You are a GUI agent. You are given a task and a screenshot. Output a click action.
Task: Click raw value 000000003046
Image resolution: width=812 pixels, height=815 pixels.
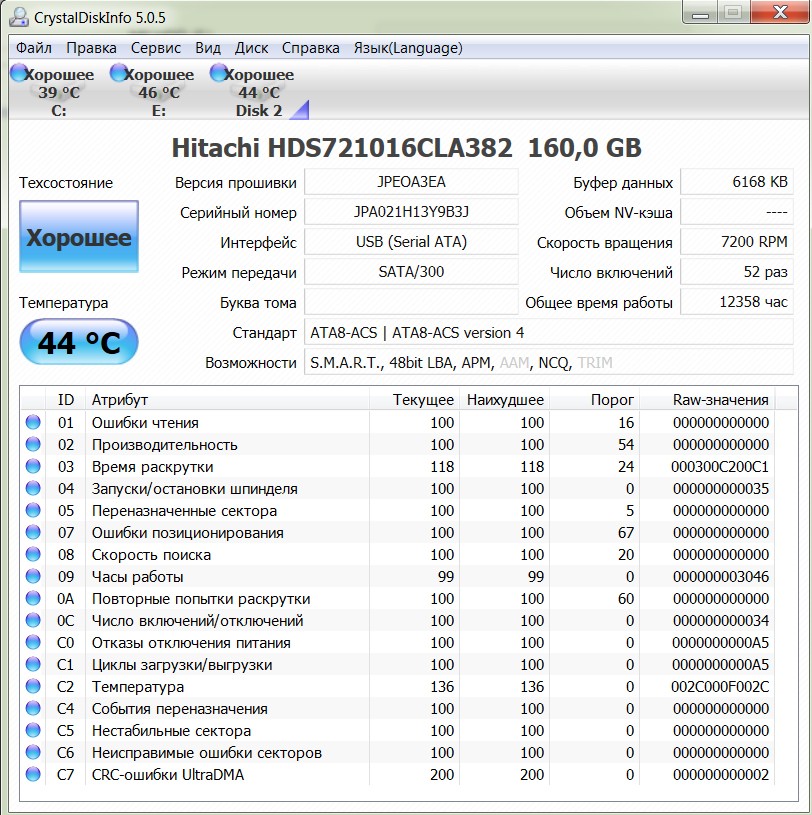721,576
